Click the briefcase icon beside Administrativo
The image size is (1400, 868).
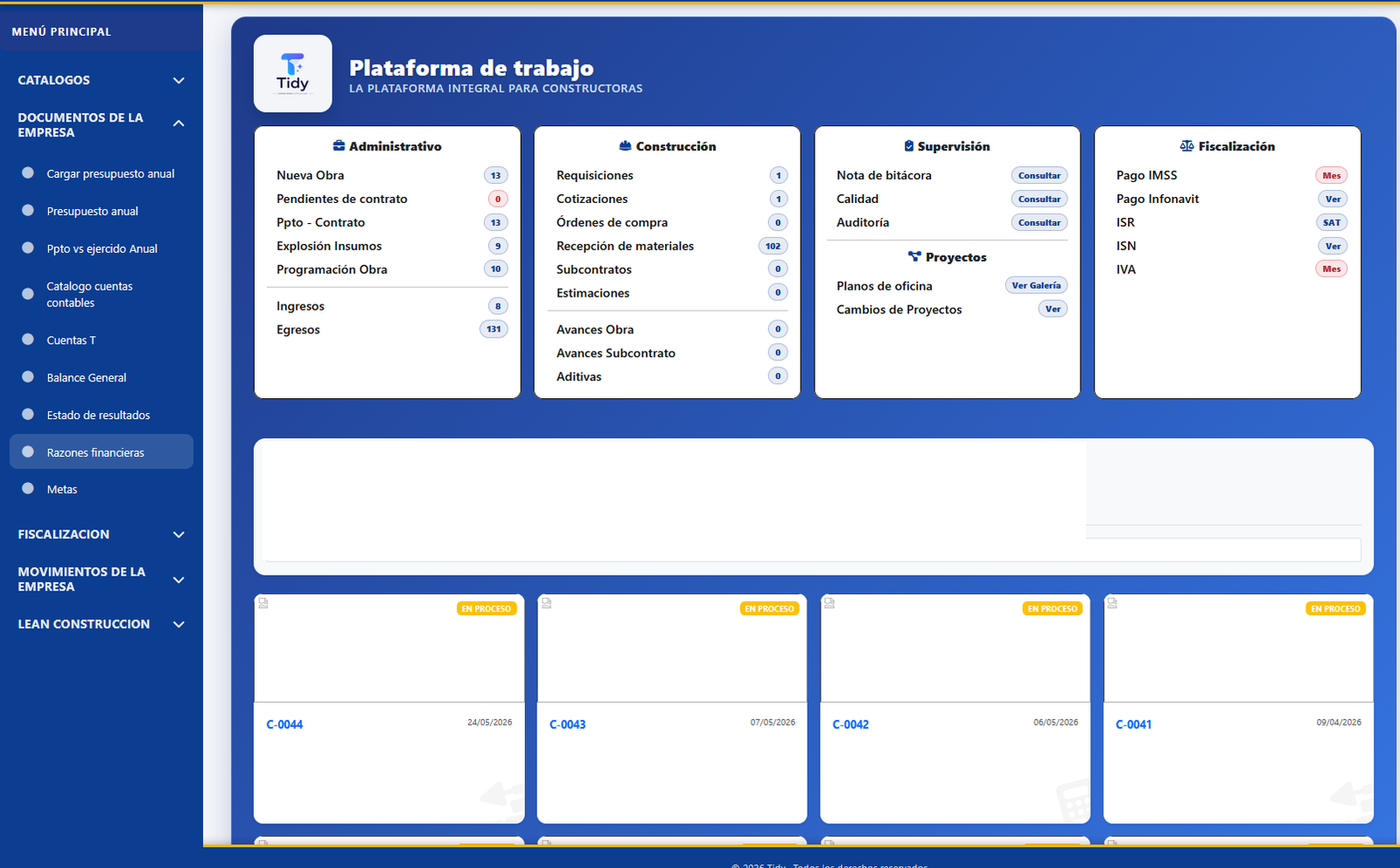click(339, 146)
